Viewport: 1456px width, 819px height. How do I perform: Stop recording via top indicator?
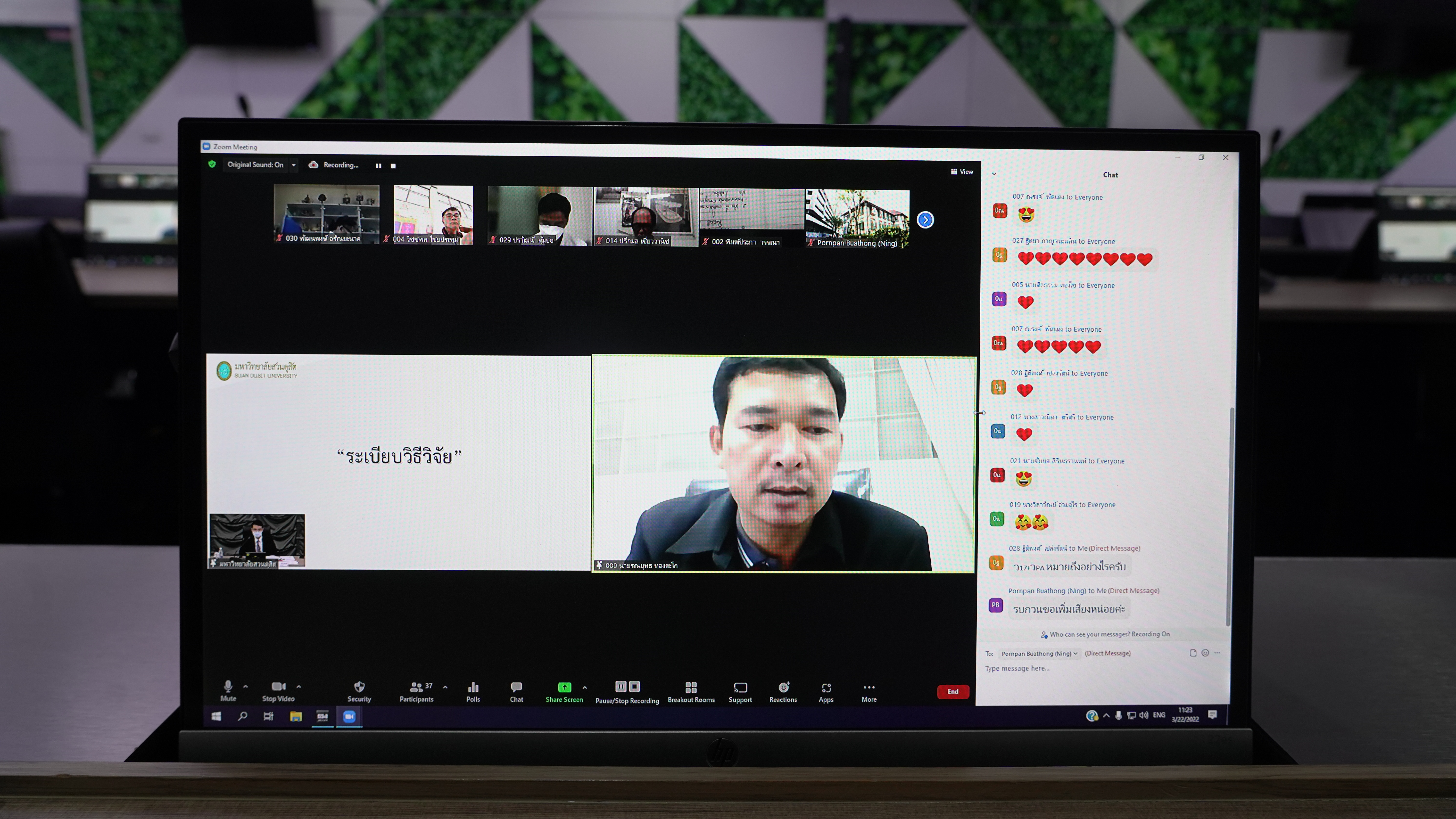393,166
